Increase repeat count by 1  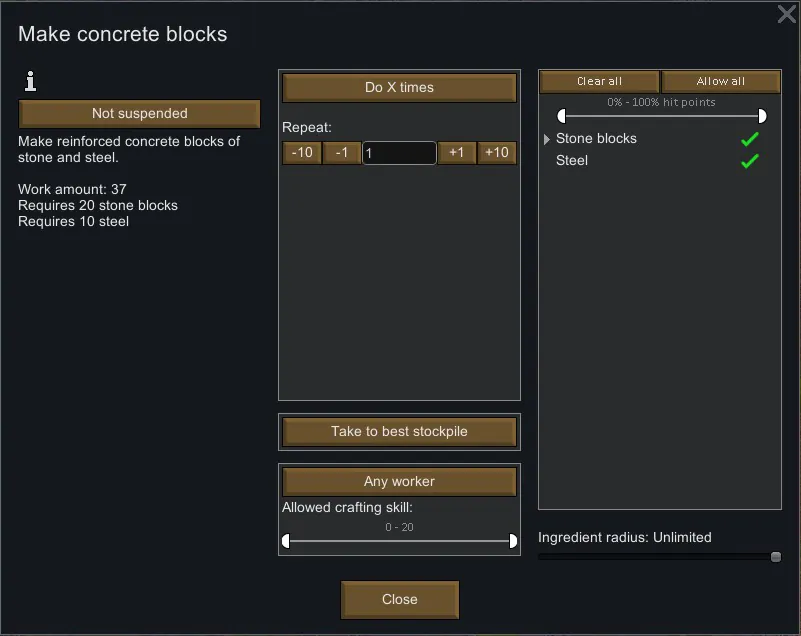[x=456, y=153]
